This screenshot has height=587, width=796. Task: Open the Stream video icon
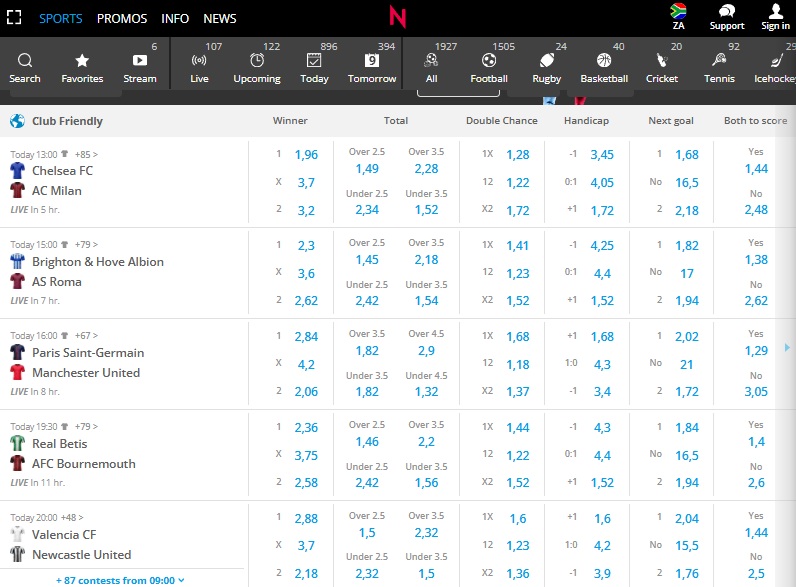[x=140, y=60]
